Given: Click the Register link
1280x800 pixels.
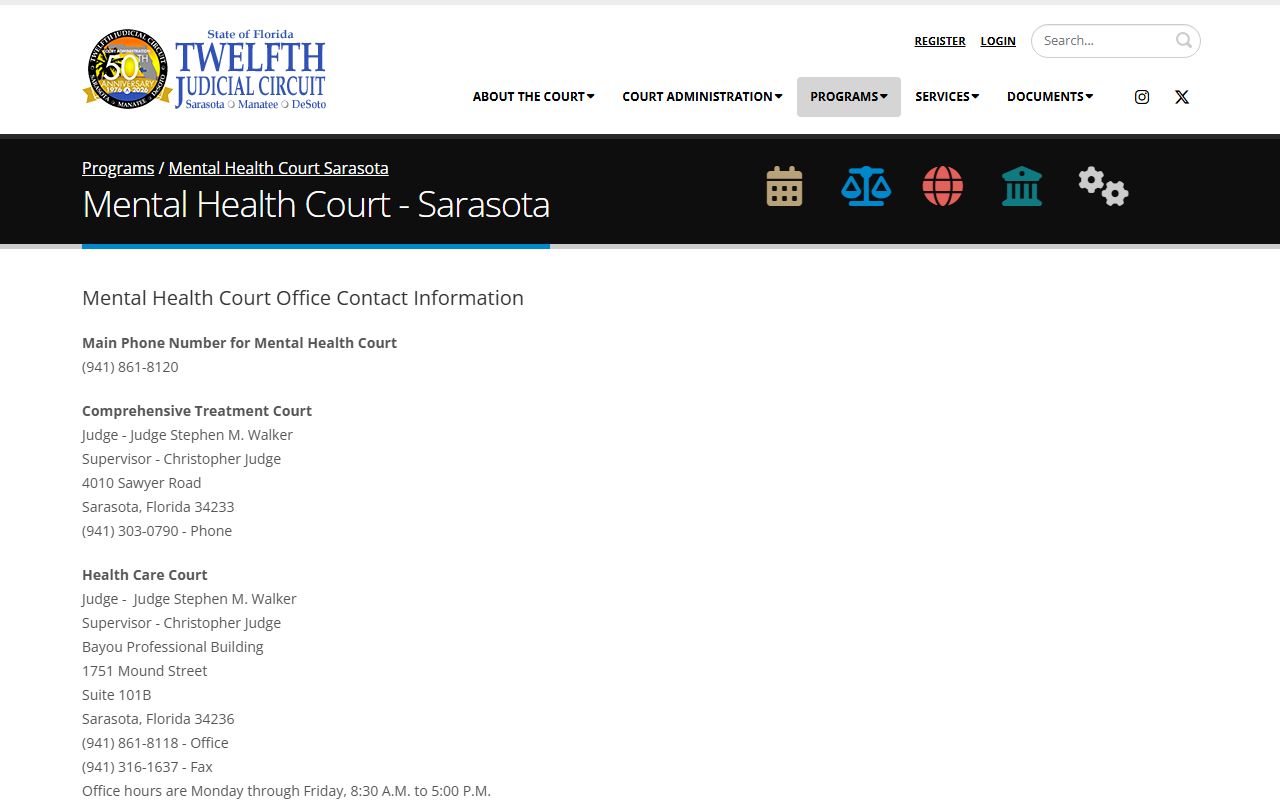Looking at the screenshot, I should point(940,41).
